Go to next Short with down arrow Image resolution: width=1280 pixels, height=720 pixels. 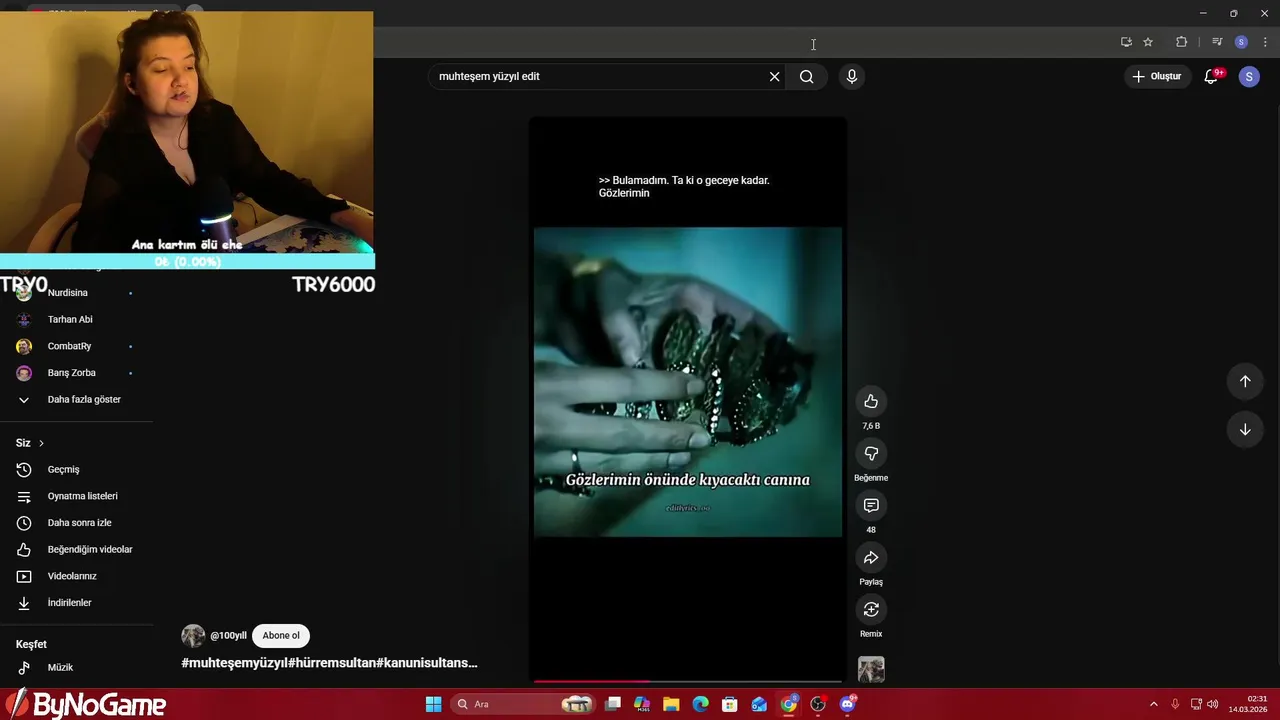(x=1245, y=430)
